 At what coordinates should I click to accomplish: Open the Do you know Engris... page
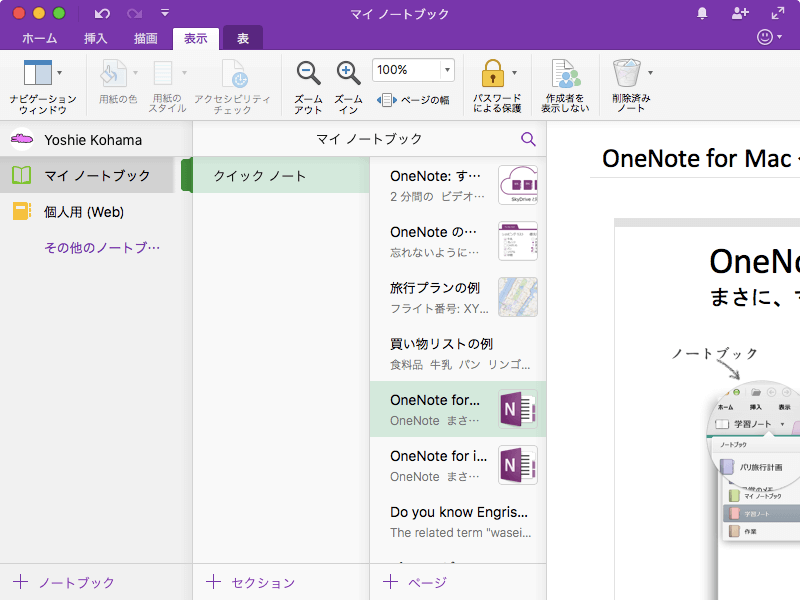click(x=458, y=521)
